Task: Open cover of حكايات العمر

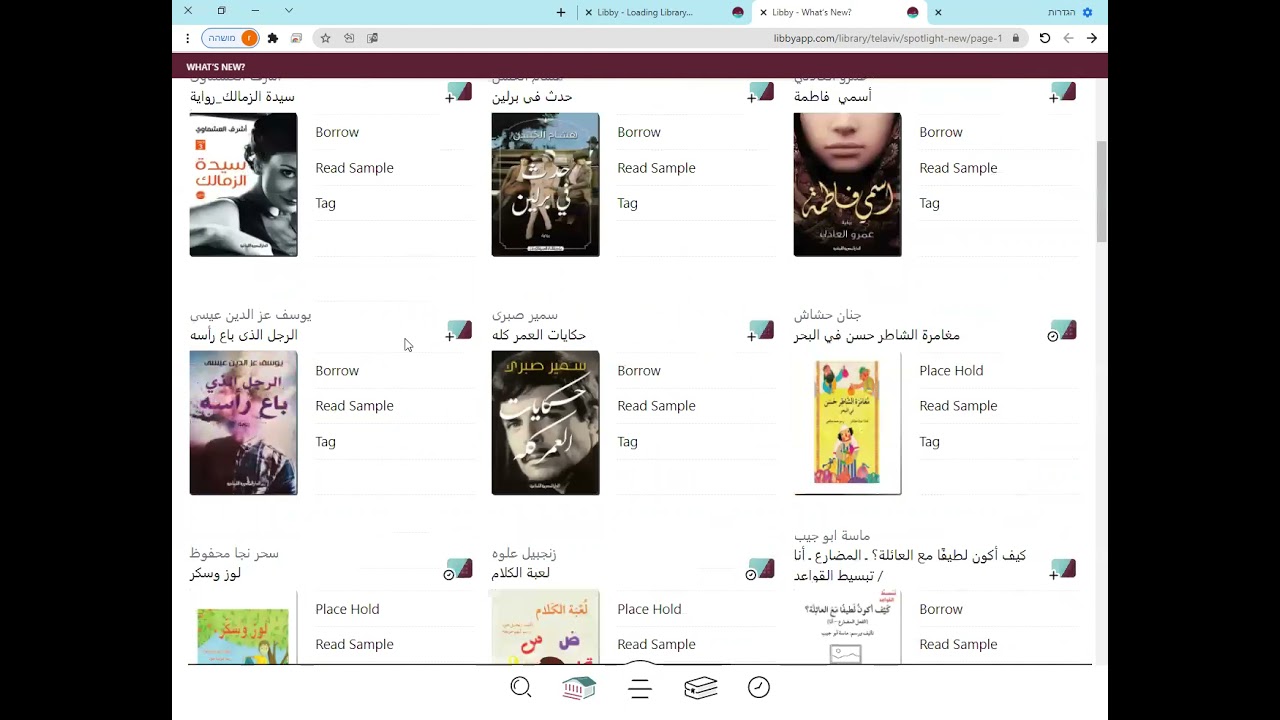Action: click(x=545, y=422)
